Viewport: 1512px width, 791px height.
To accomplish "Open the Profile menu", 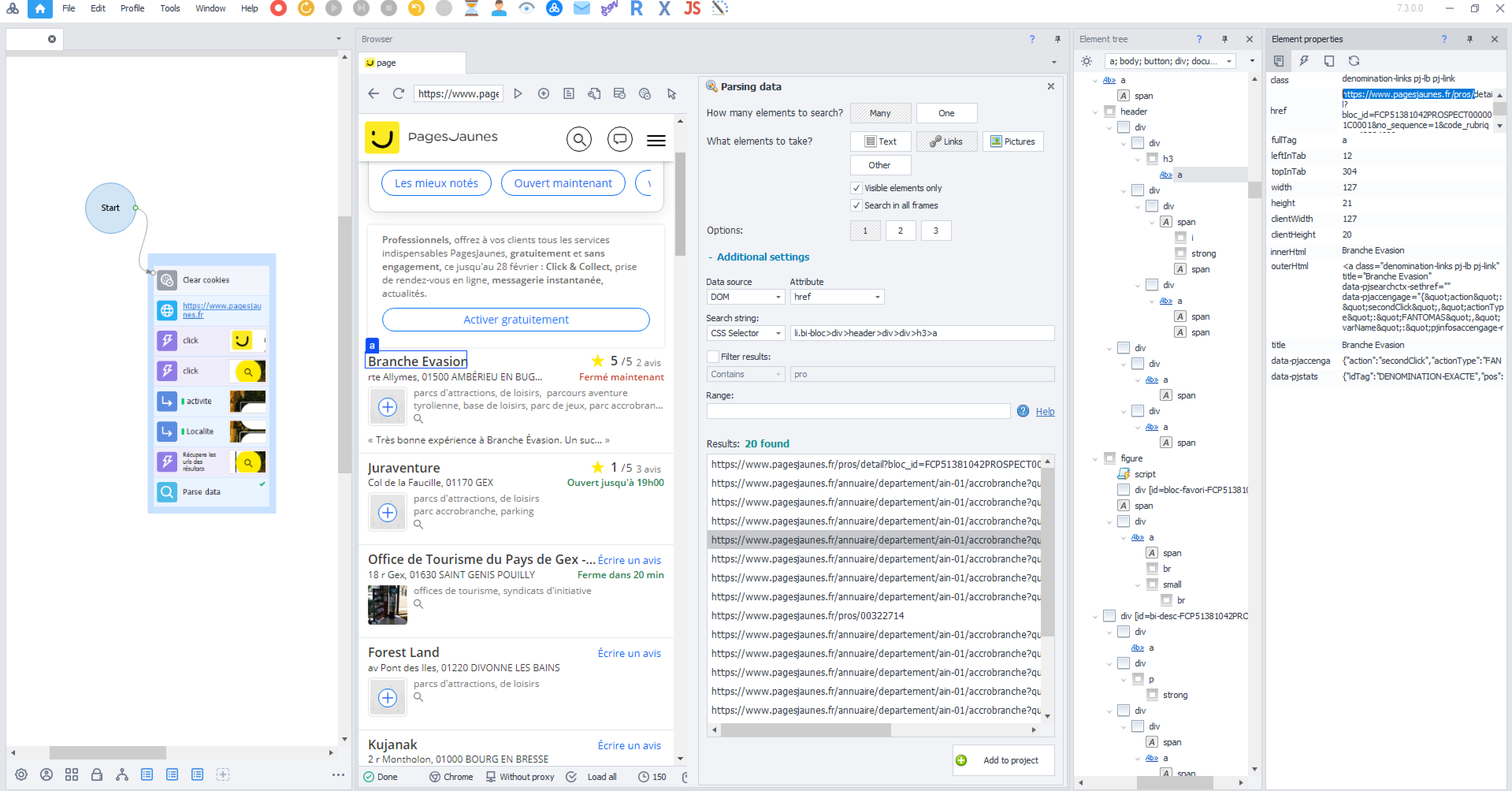I will click(132, 8).
